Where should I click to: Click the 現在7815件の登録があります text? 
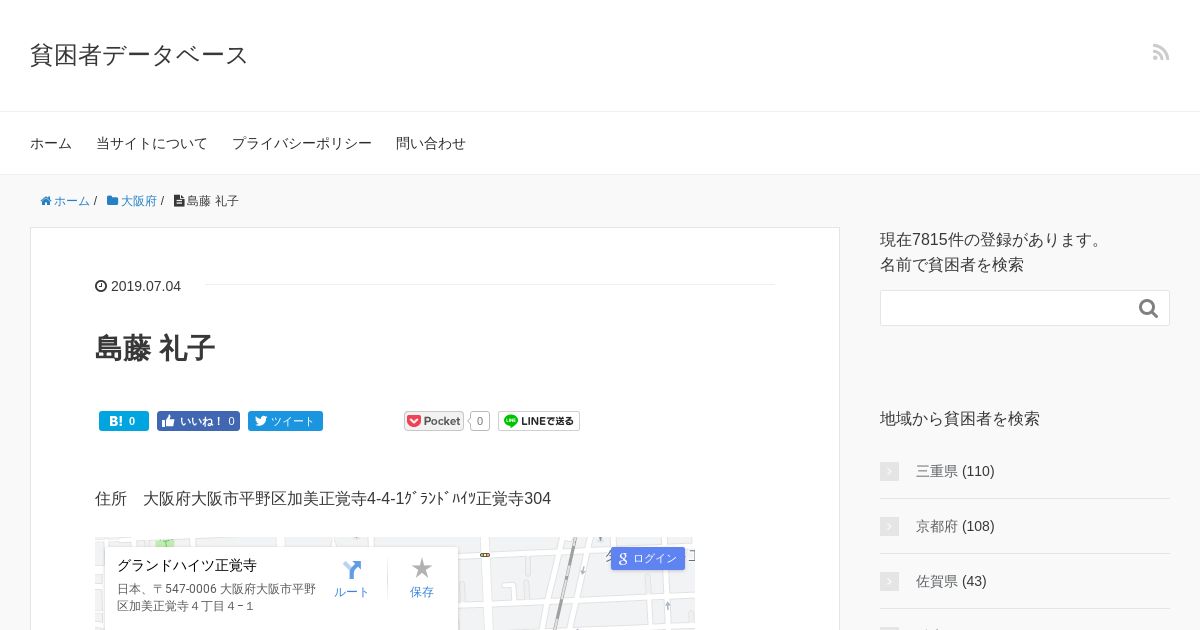click(x=991, y=240)
